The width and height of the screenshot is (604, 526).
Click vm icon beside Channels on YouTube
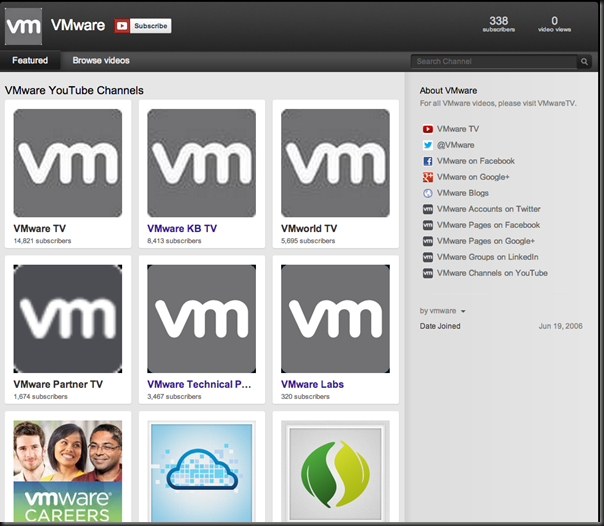[428, 273]
